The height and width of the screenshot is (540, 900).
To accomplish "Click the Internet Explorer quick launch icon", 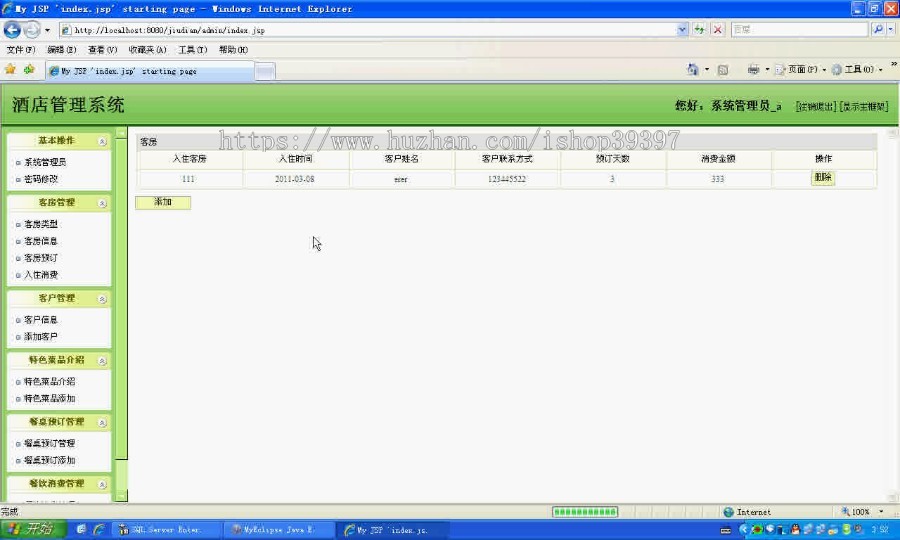I will 99,530.
